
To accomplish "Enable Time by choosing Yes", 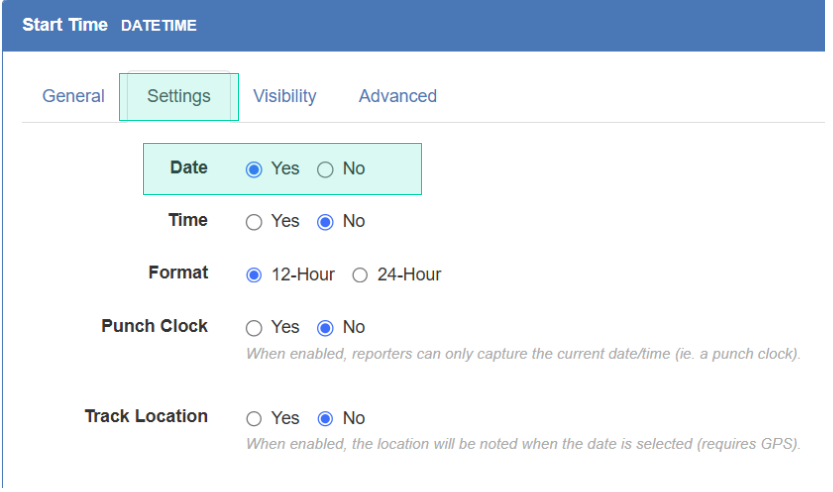I will click(254, 222).
